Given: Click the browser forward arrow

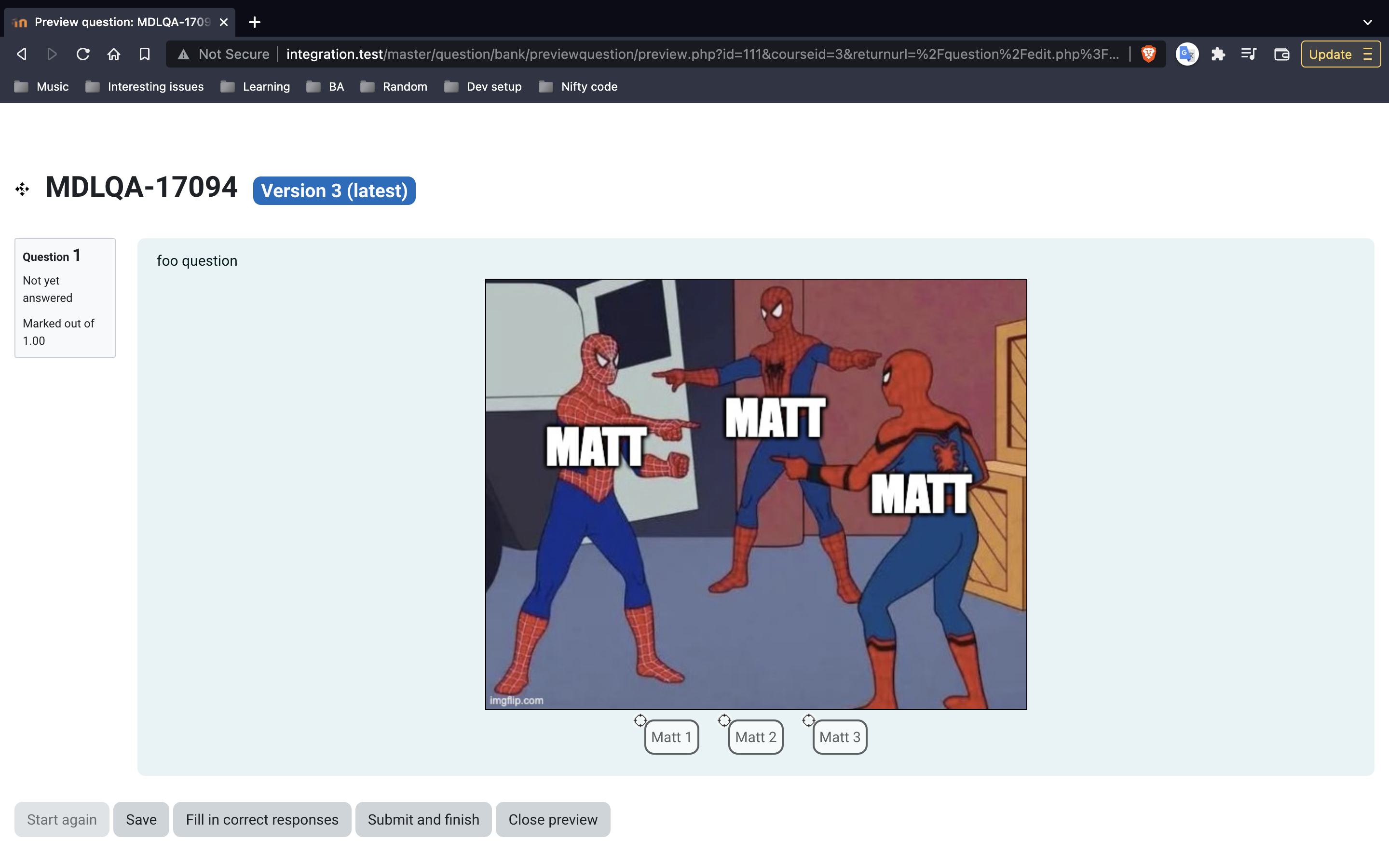Looking at the screenshot, I should click(x=52, y=54).
